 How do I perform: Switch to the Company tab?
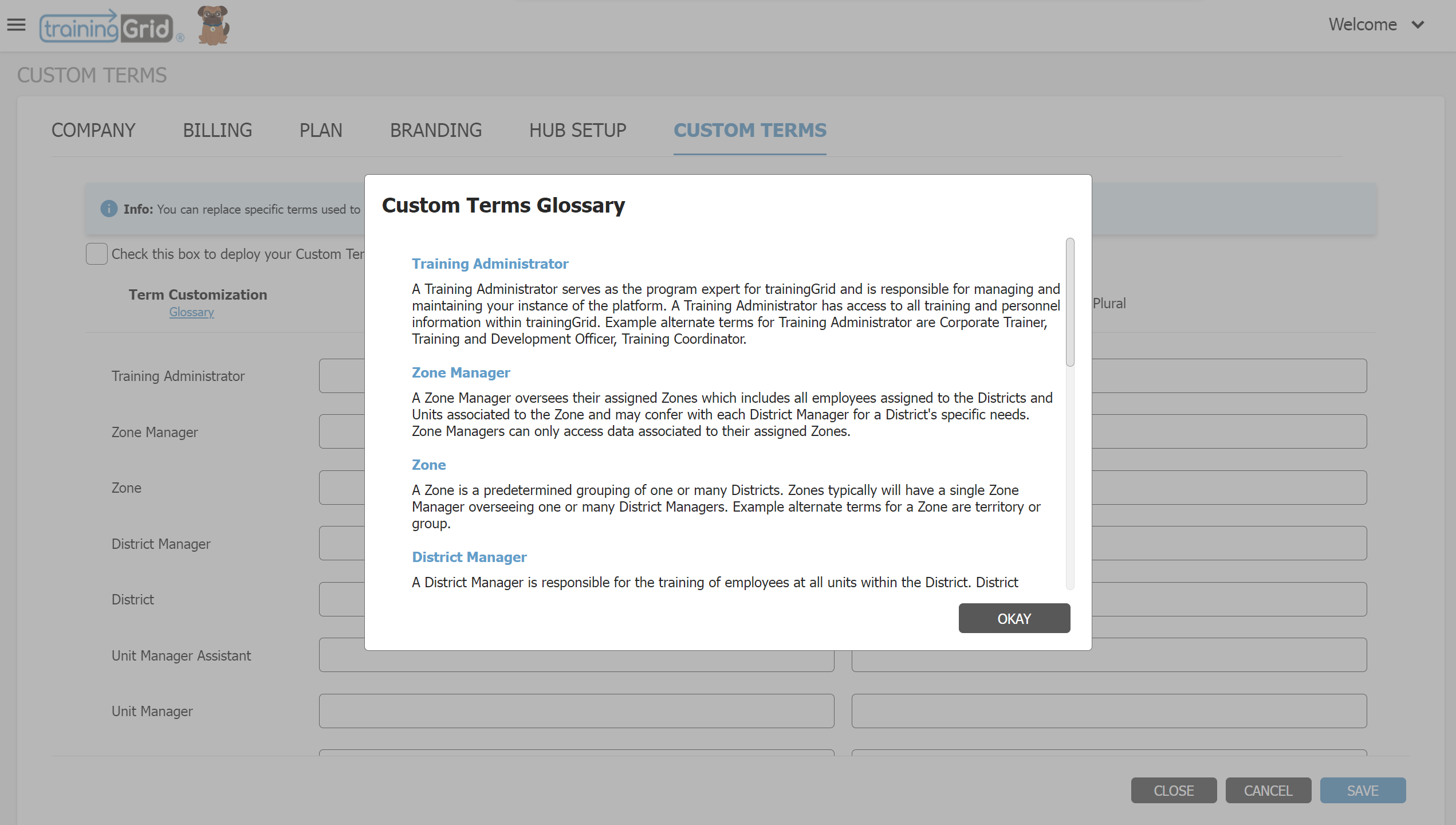click(x=93, y=131)
